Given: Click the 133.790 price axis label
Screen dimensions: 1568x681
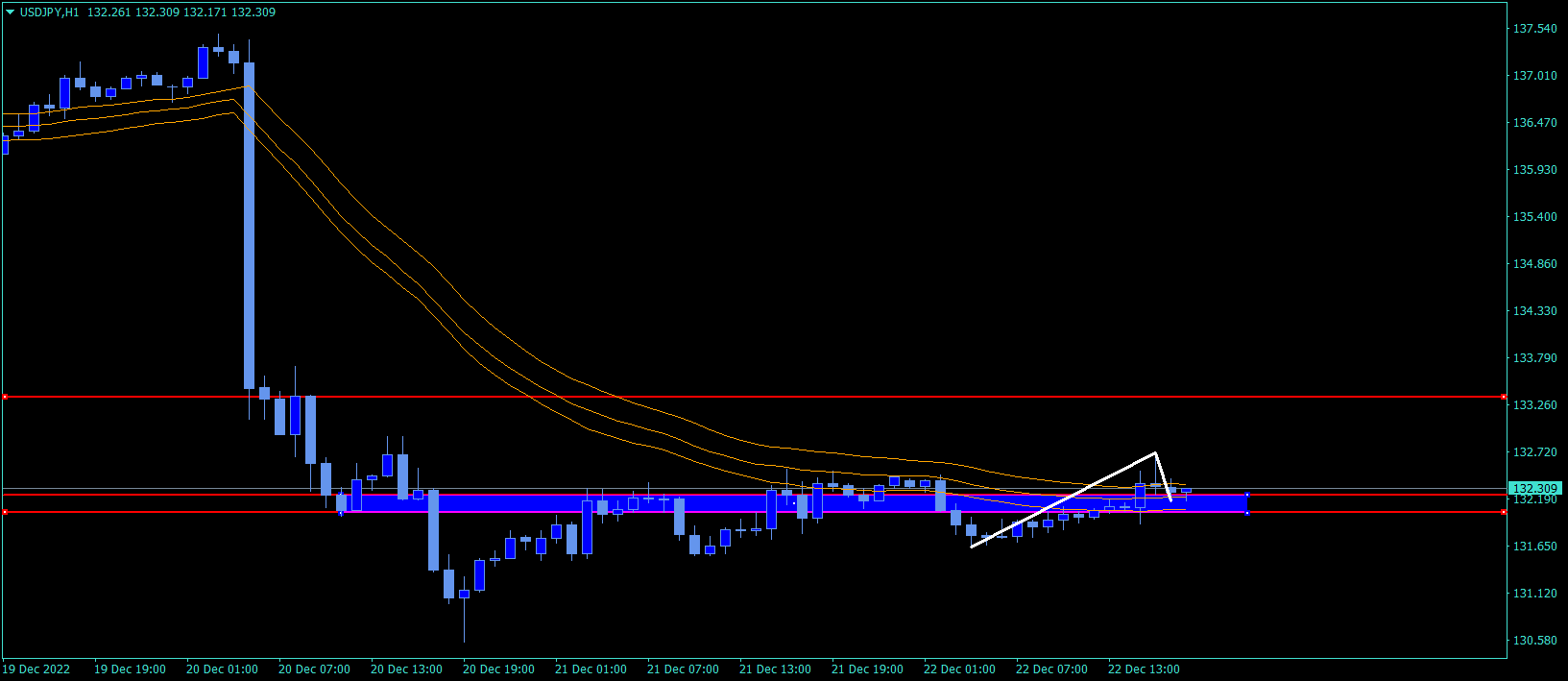Looking at the screenshot, I should click(x=1534, y=358).
